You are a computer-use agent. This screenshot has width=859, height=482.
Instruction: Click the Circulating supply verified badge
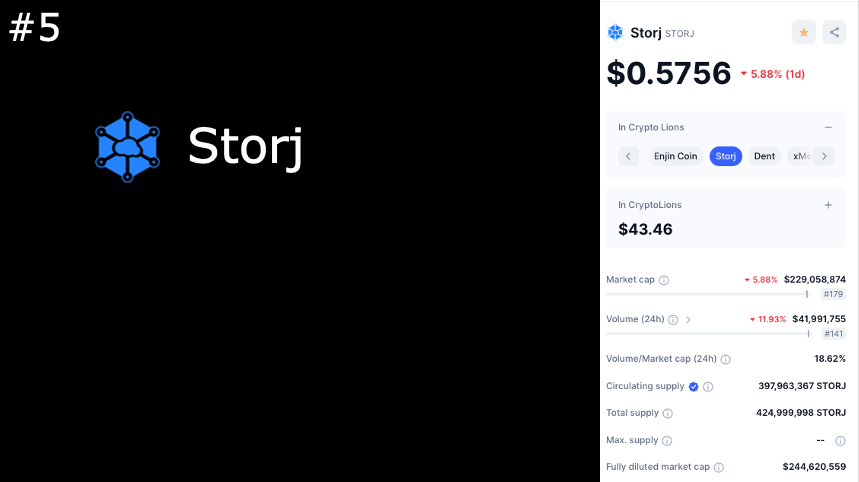pyautogui.click(x=694, y=387)
